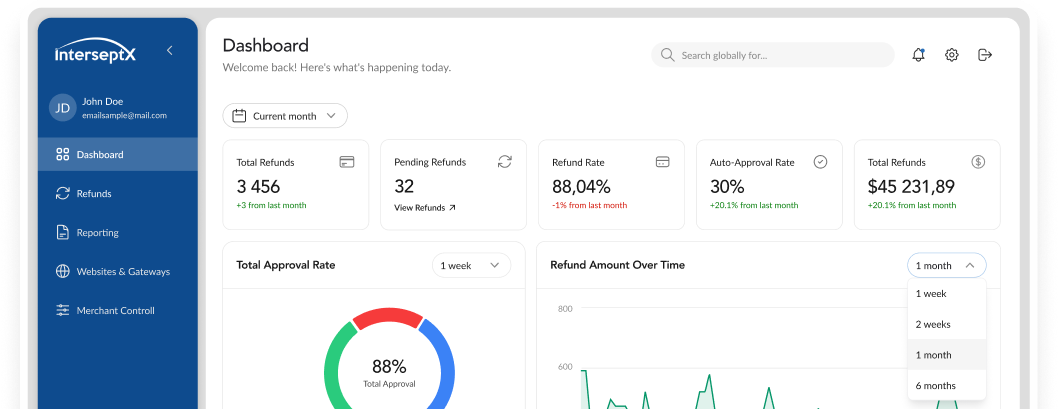The width and height of the screenshot is (1058, 409).
Task: Click emailsample@mail.com text
Action: click(124, 115)
